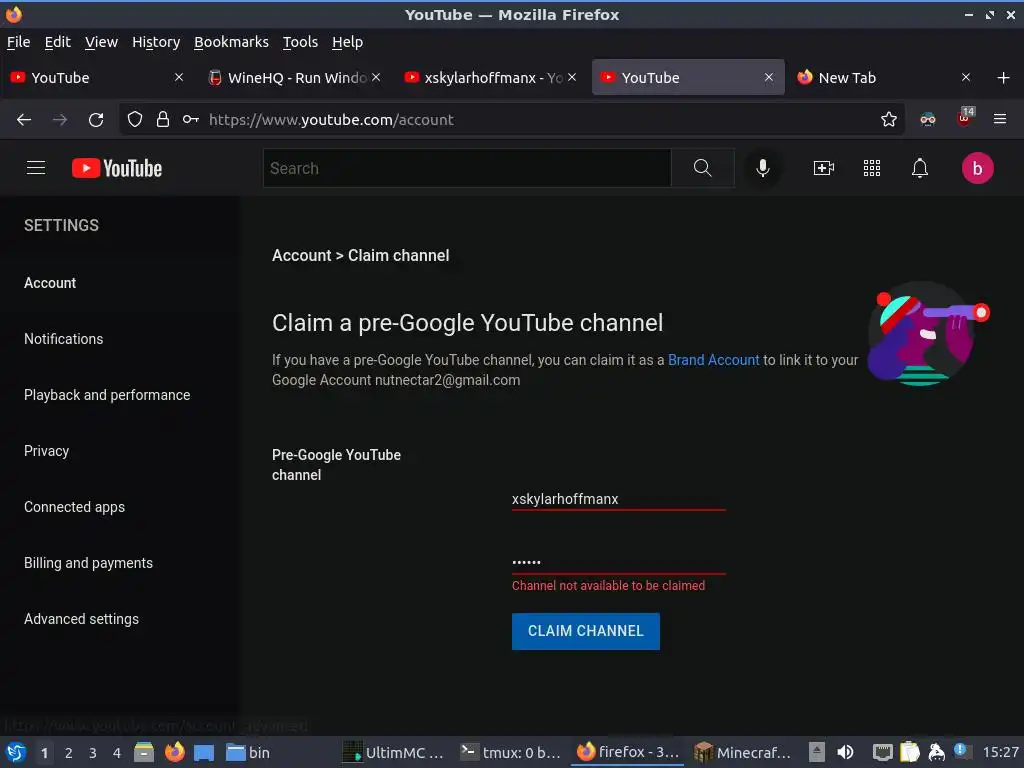Open the glasses extension icon in toolbar
The height and width of the screenshot is (768, 1024).
coord(927,120)
